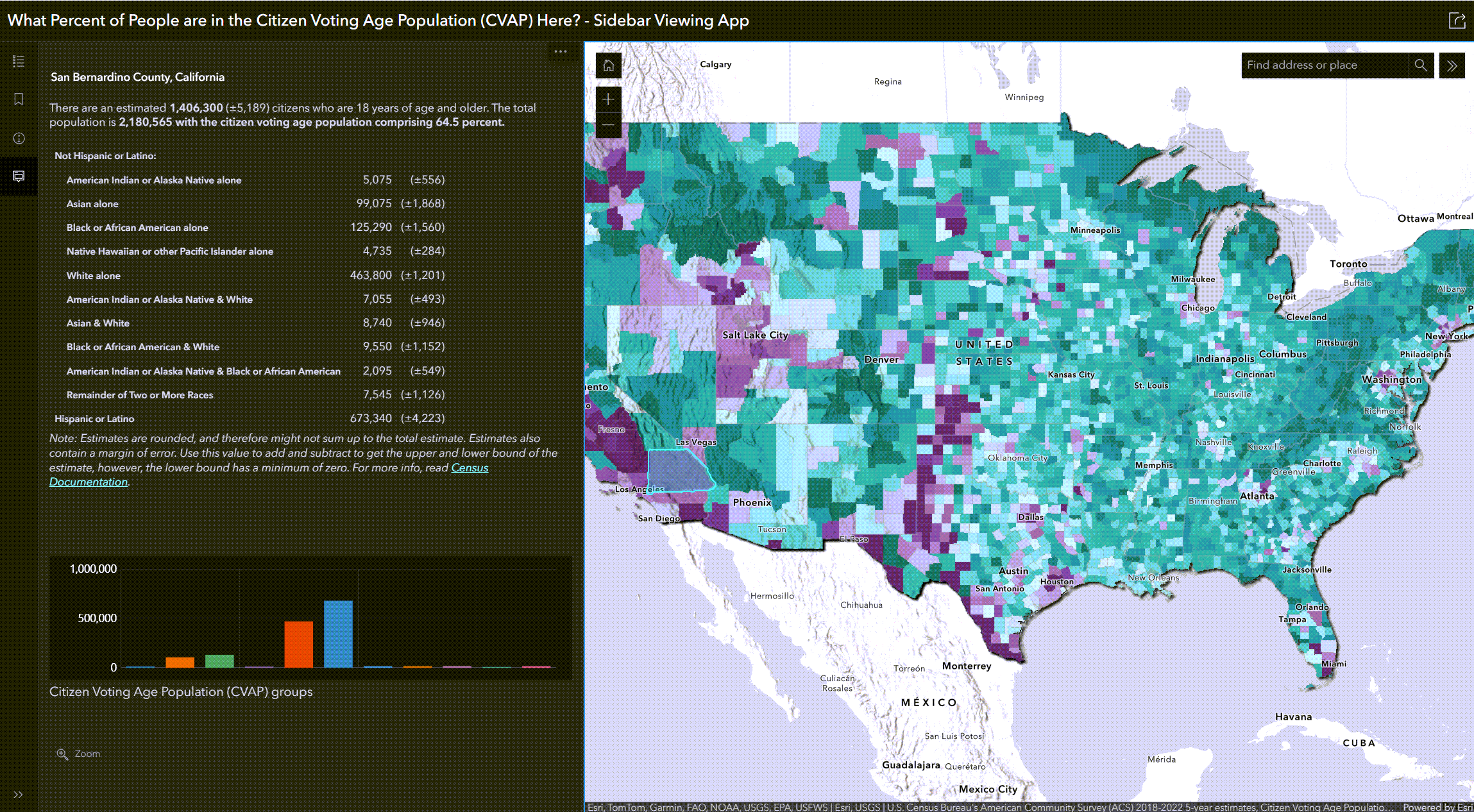Show the app information panel
Image resolution: width=1474 pixels, height=812 pixels.
tap(19, 139)
